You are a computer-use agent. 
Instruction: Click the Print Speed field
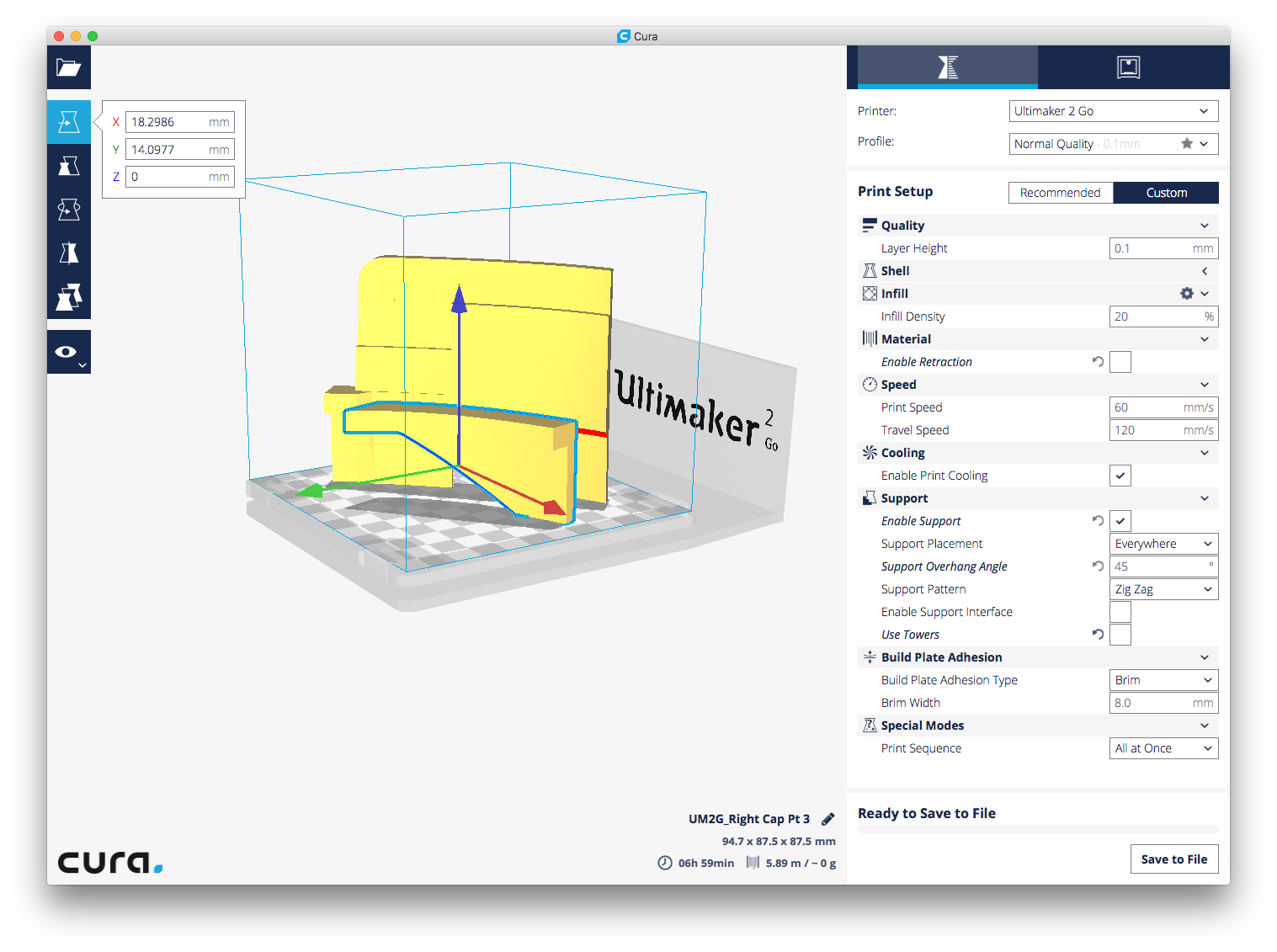(1163, 407)
